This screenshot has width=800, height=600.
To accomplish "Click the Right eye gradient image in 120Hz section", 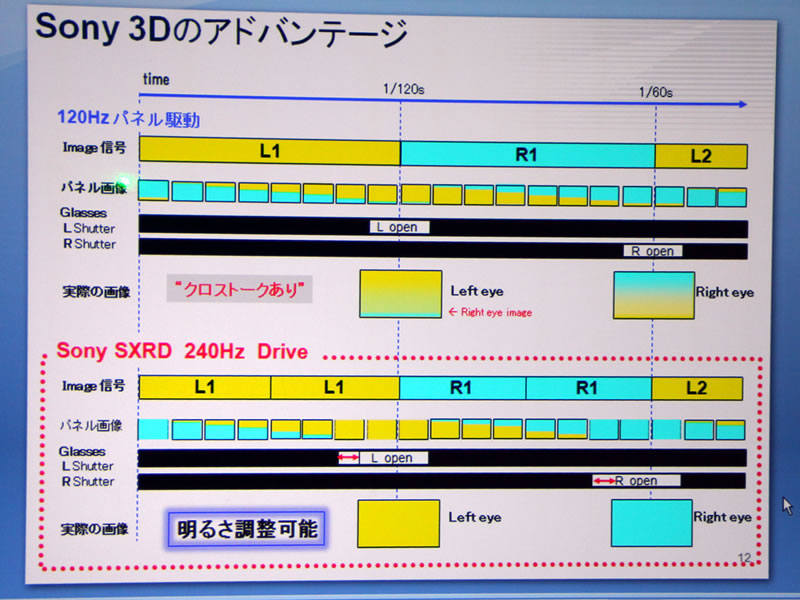I will pos(654,295).
